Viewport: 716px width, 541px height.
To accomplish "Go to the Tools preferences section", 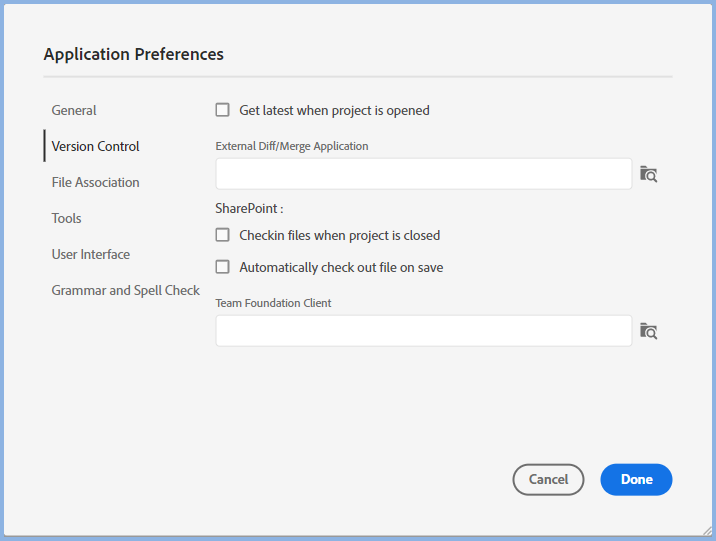I will point(67,218).
